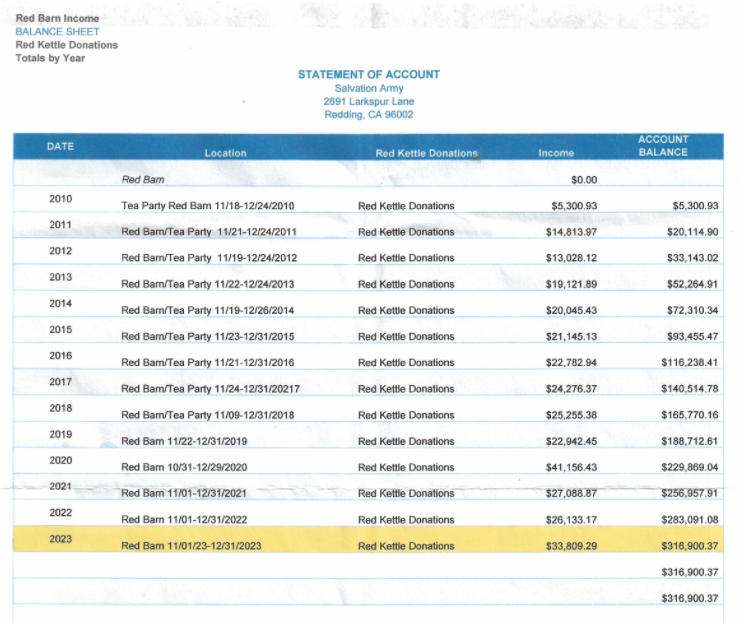
Task: Click Red Barn 11/01-12/31/2021 location text
Action: (183, 493)
